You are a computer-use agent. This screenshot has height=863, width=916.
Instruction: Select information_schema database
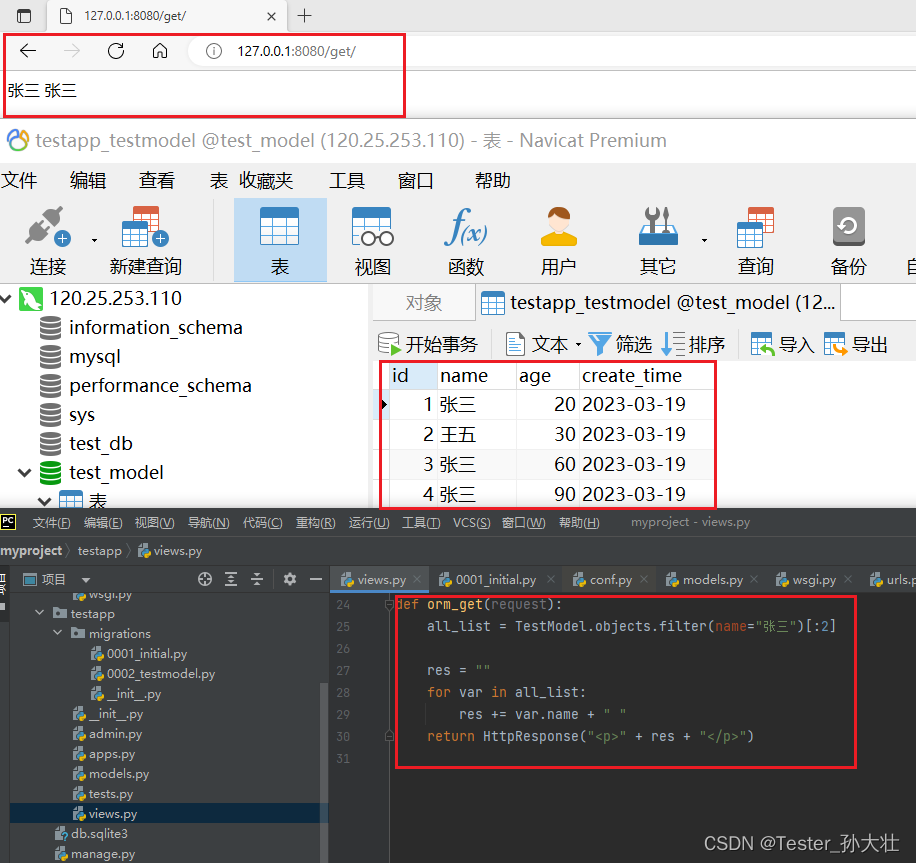[155, 328]
